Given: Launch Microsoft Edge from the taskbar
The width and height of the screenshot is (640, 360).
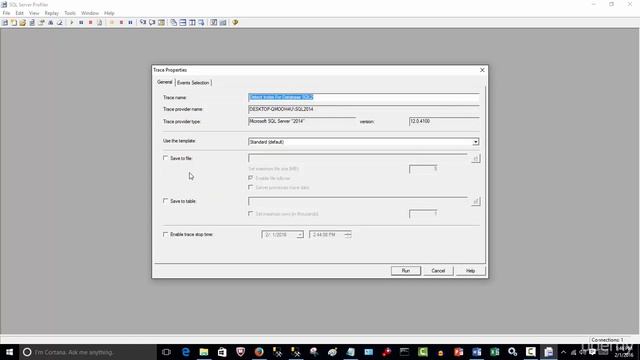Looking at the screenshot, I should [x=186, y=352].
